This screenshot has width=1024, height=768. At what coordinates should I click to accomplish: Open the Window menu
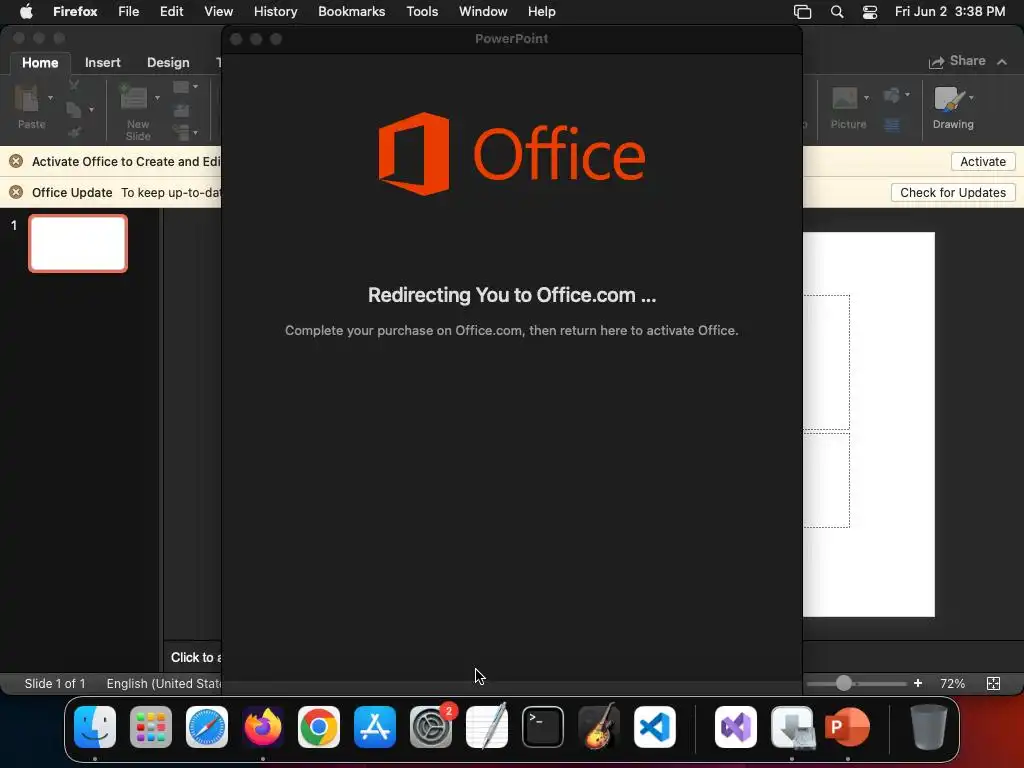tap(483, 11)
